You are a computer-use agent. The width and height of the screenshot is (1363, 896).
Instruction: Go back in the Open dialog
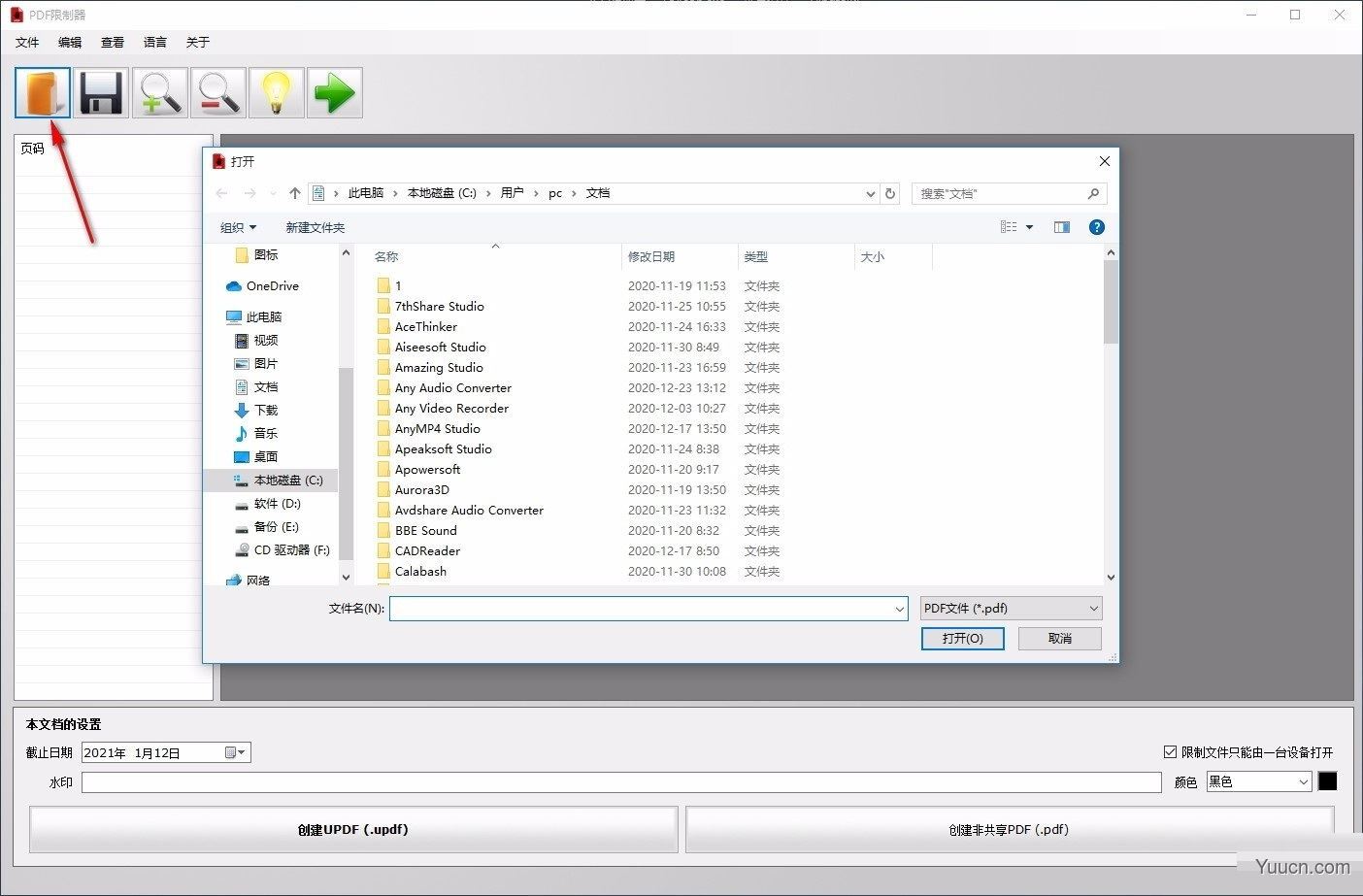tap(221, 193)
